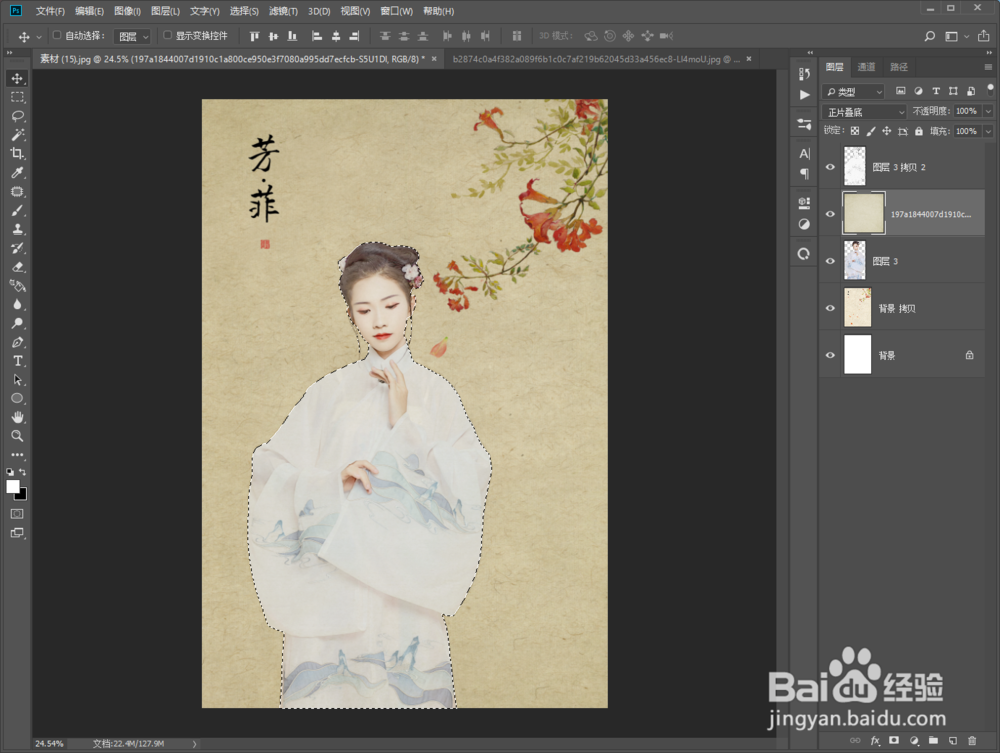Screen dimensions: 1000x753
Task: Toggle lock transparent pixels
Action: 855,131
